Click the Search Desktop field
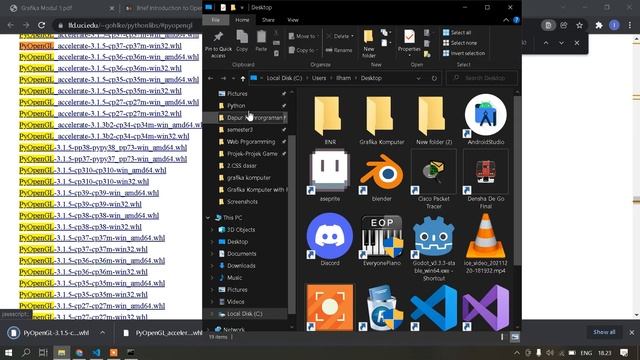The width and height of the screenshot is (640, 360). pos(482,78)
